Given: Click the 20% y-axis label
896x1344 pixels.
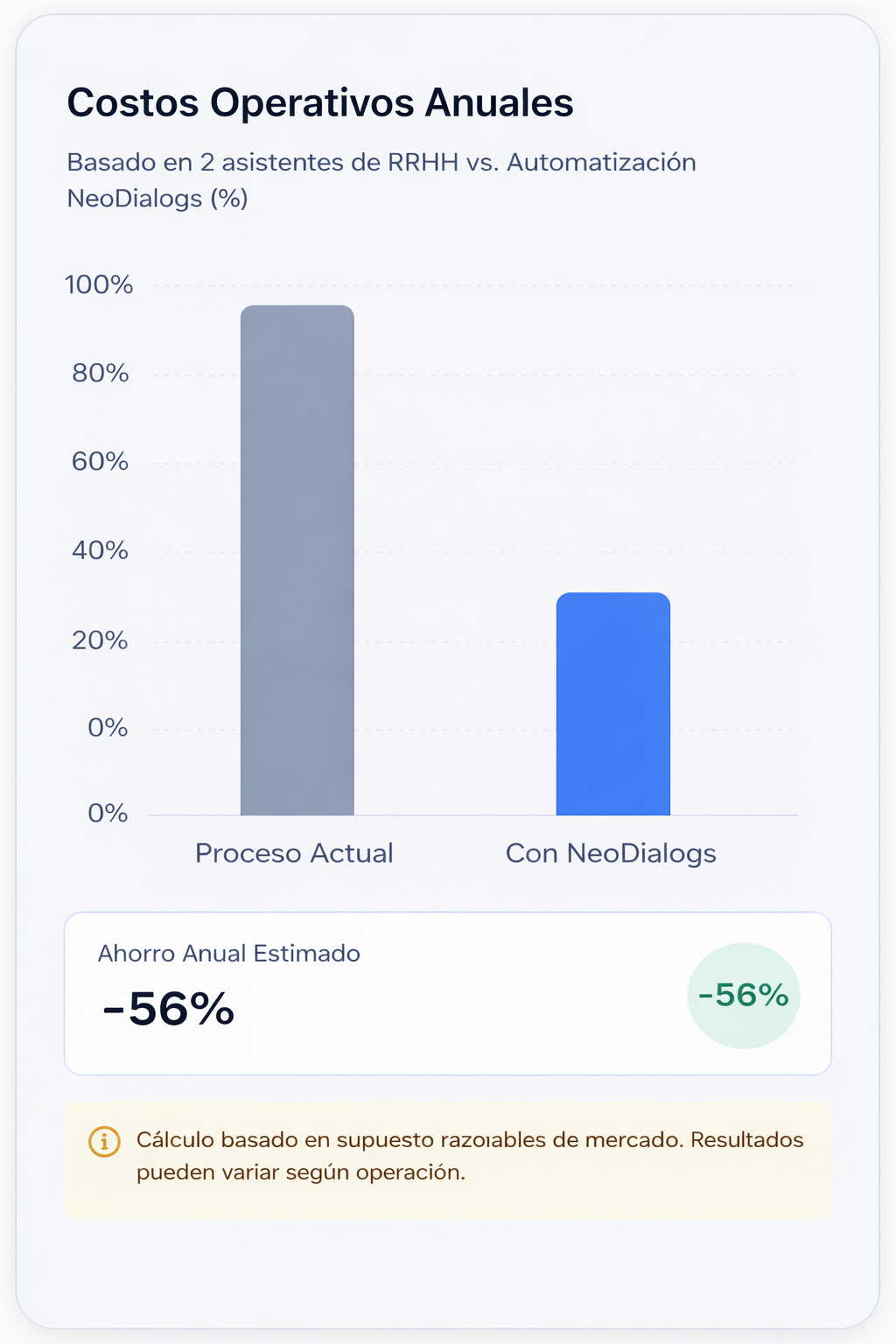Looking at the screenshot, I should point(101,640).
